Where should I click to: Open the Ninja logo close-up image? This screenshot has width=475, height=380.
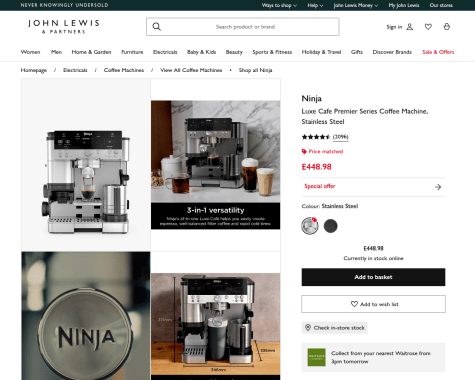86,316
